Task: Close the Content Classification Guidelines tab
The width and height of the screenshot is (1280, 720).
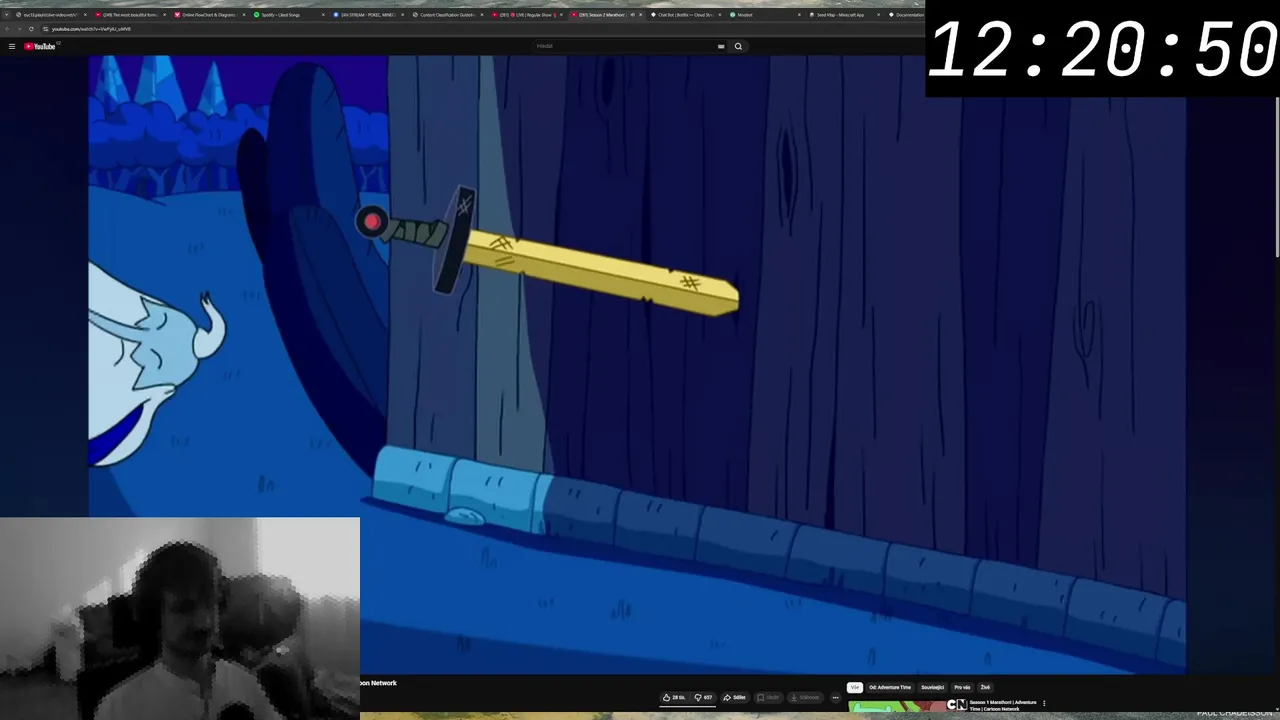Action: click(482, 15)
